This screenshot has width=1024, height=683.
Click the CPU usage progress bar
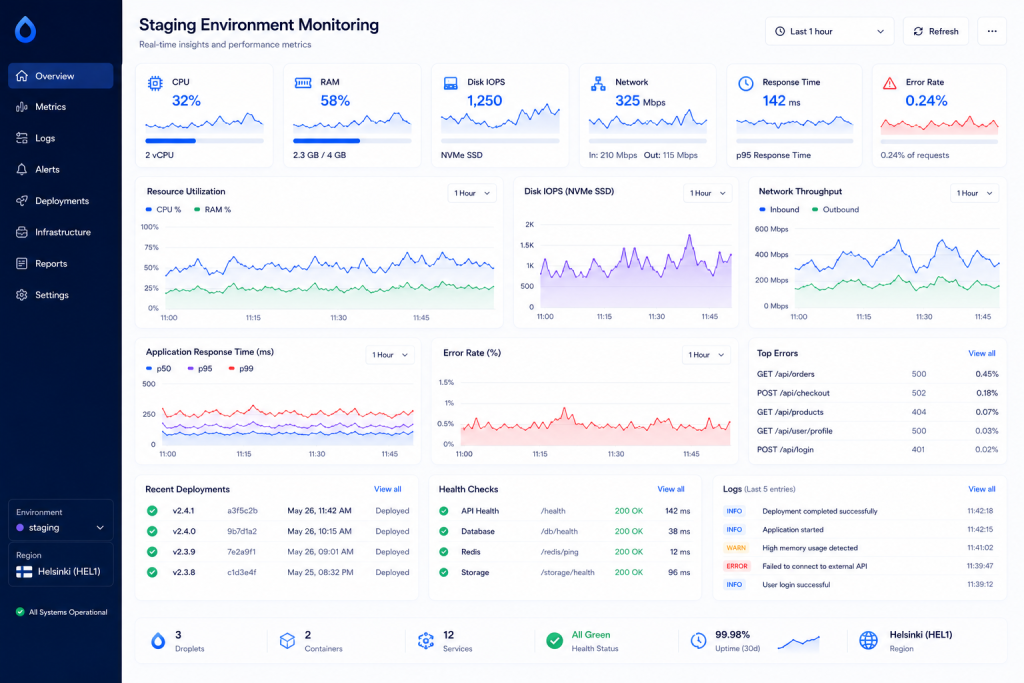pyautogui.click(x=204, y=141)
